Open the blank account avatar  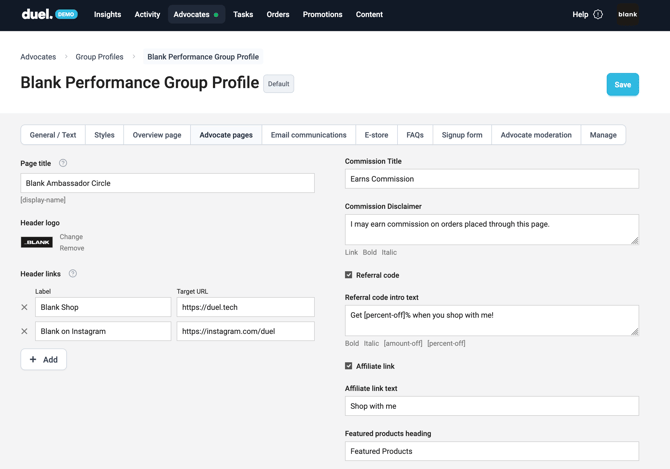(628, 15)
